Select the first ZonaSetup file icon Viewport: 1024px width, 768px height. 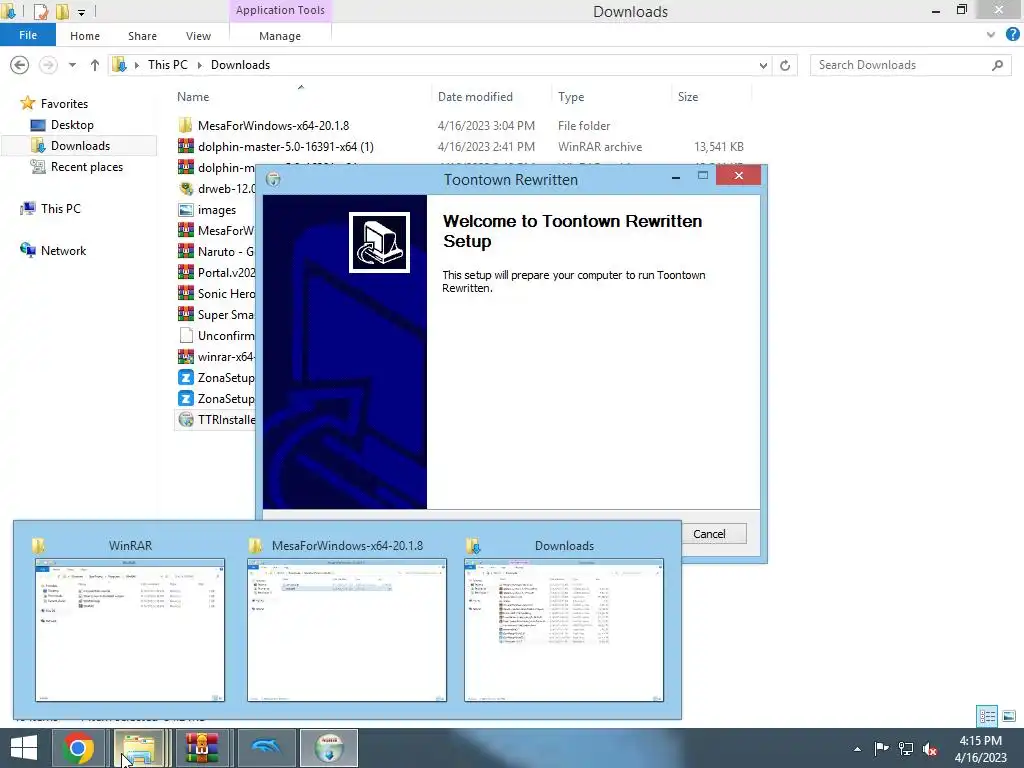(185, 377)
